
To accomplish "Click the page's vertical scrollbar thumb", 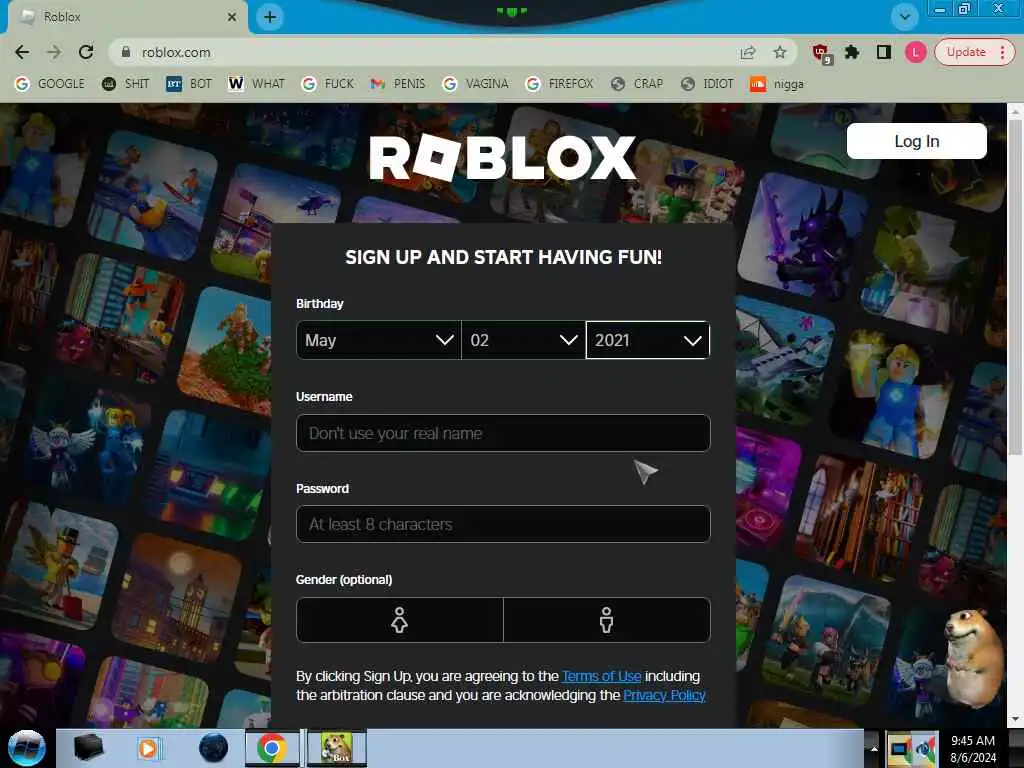I will (1015, 287).
